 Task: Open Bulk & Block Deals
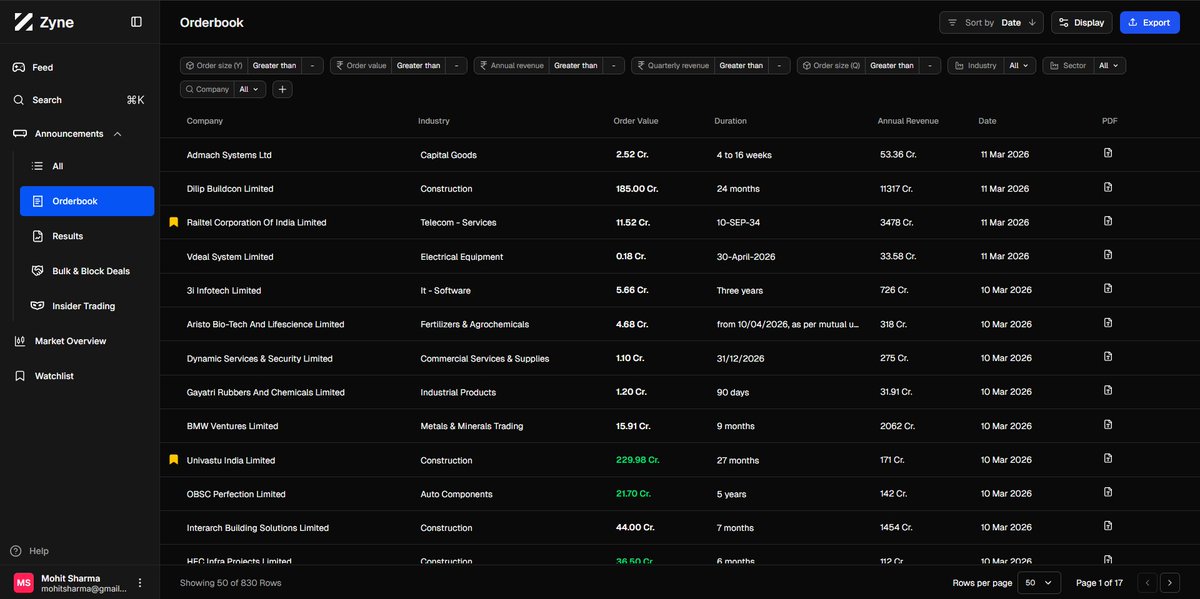[x=87, y=271]
